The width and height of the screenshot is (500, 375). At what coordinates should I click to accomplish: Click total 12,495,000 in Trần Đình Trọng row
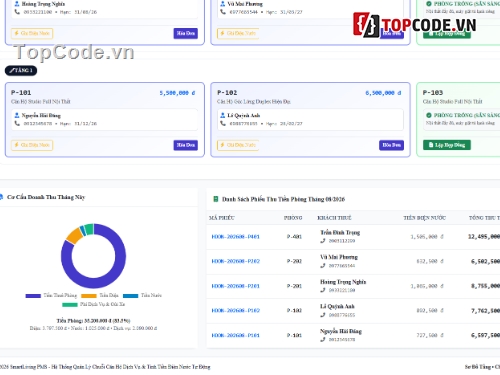484,237
